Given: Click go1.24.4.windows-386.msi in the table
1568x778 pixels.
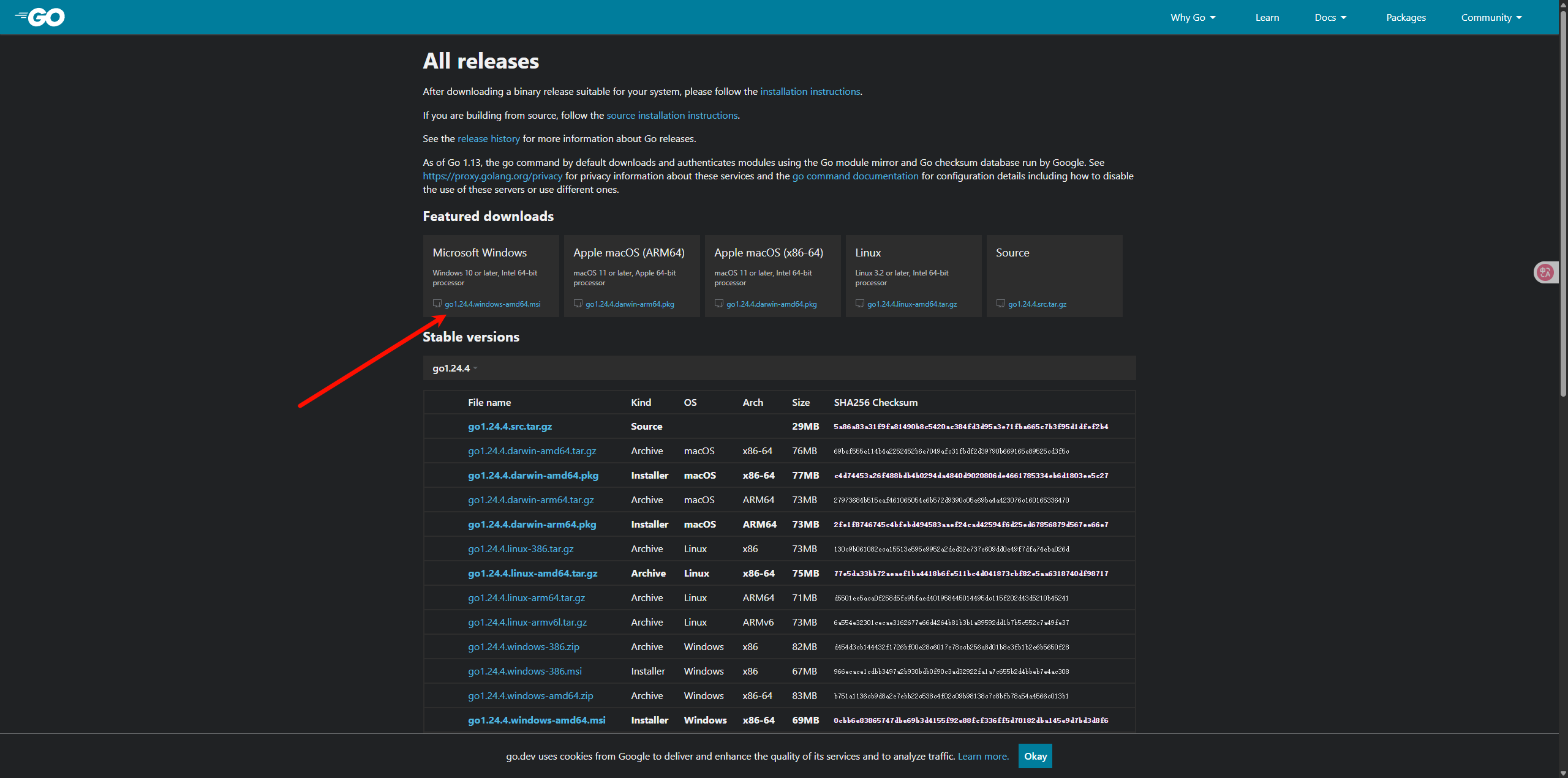Looking at the screenshot, I should pyautogui.click(x=524, y=671).
